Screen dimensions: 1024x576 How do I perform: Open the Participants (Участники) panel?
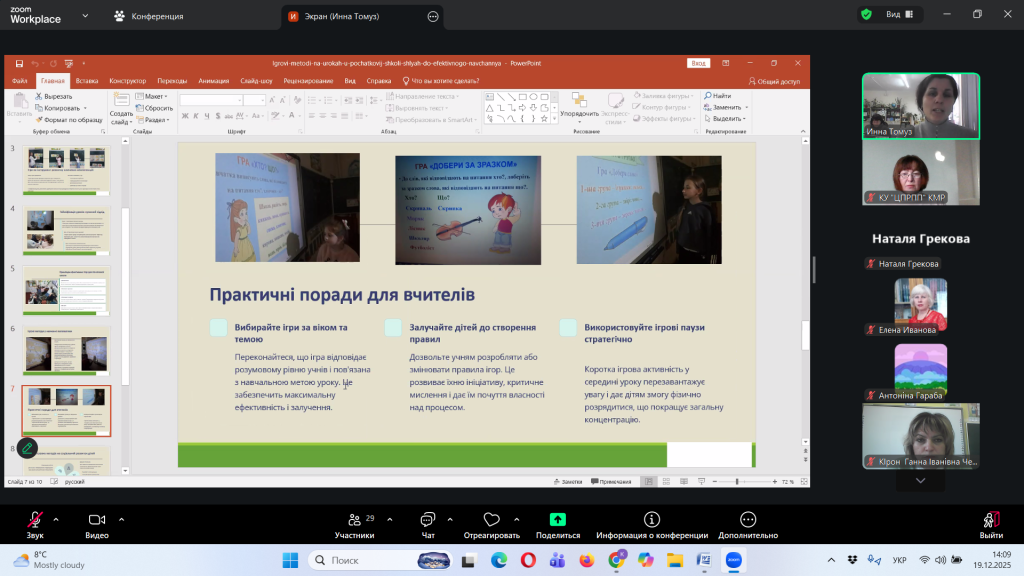pos(353,520)
